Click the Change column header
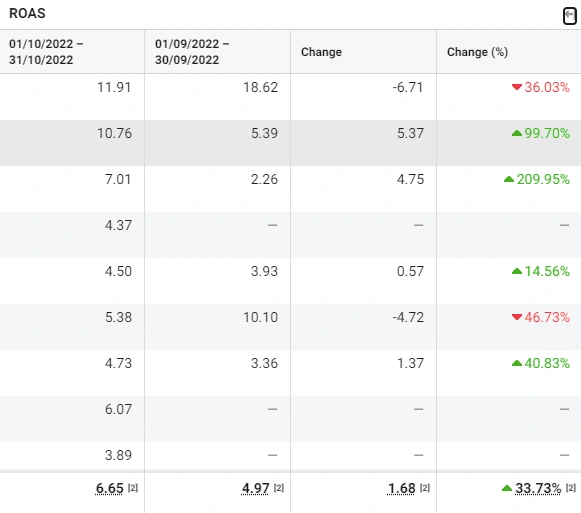The width and height of the screenshot is (581, 513). click(363, 52)
